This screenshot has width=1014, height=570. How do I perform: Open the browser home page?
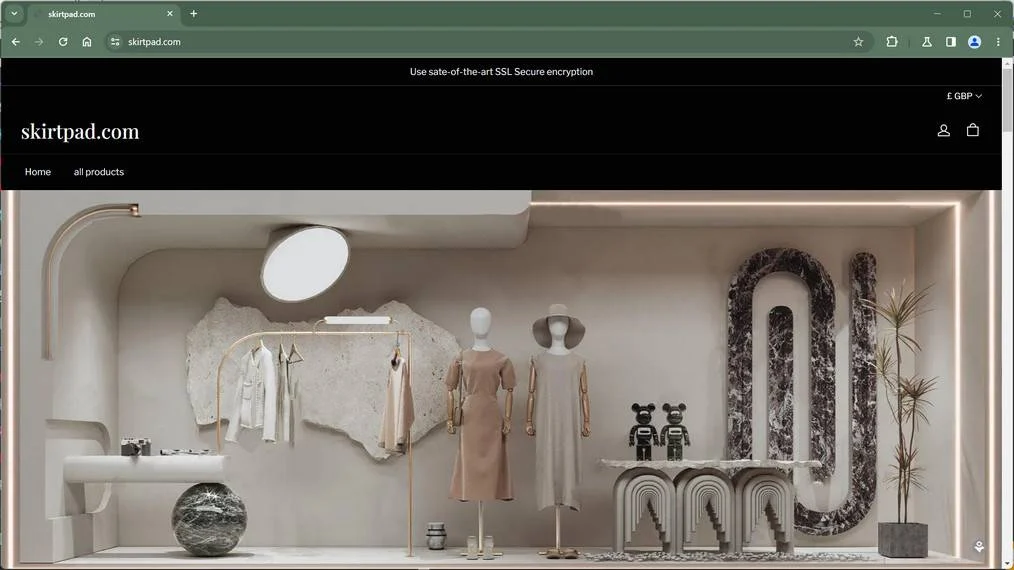pos(87,42)
